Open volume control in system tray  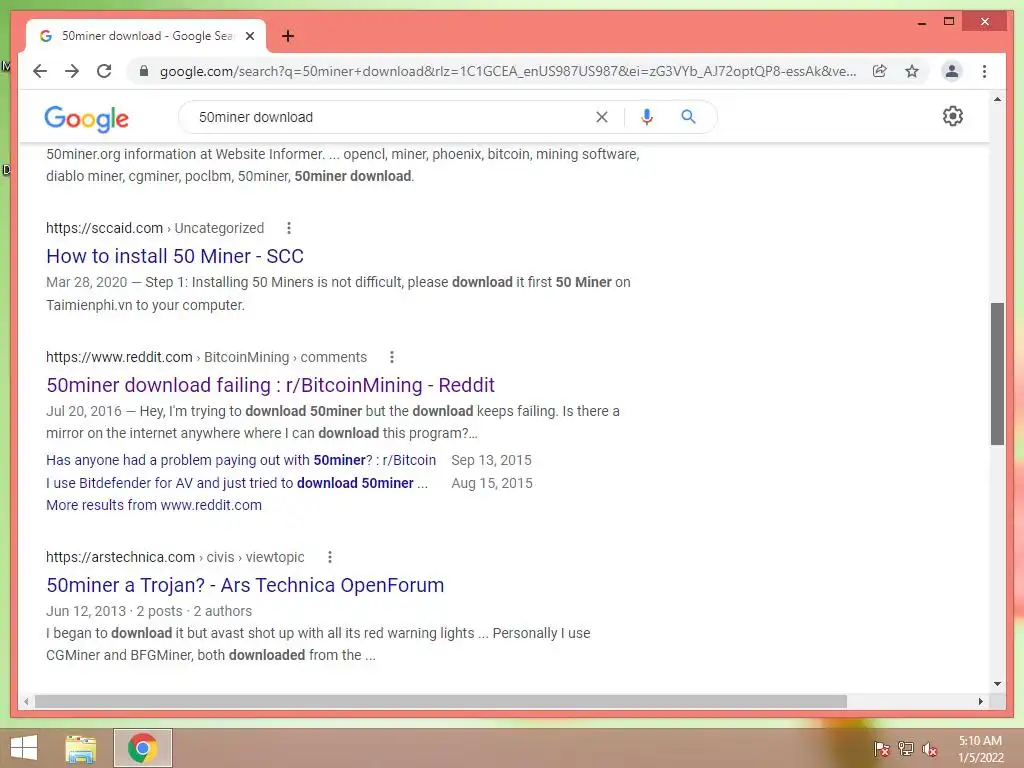click(929, 749)
